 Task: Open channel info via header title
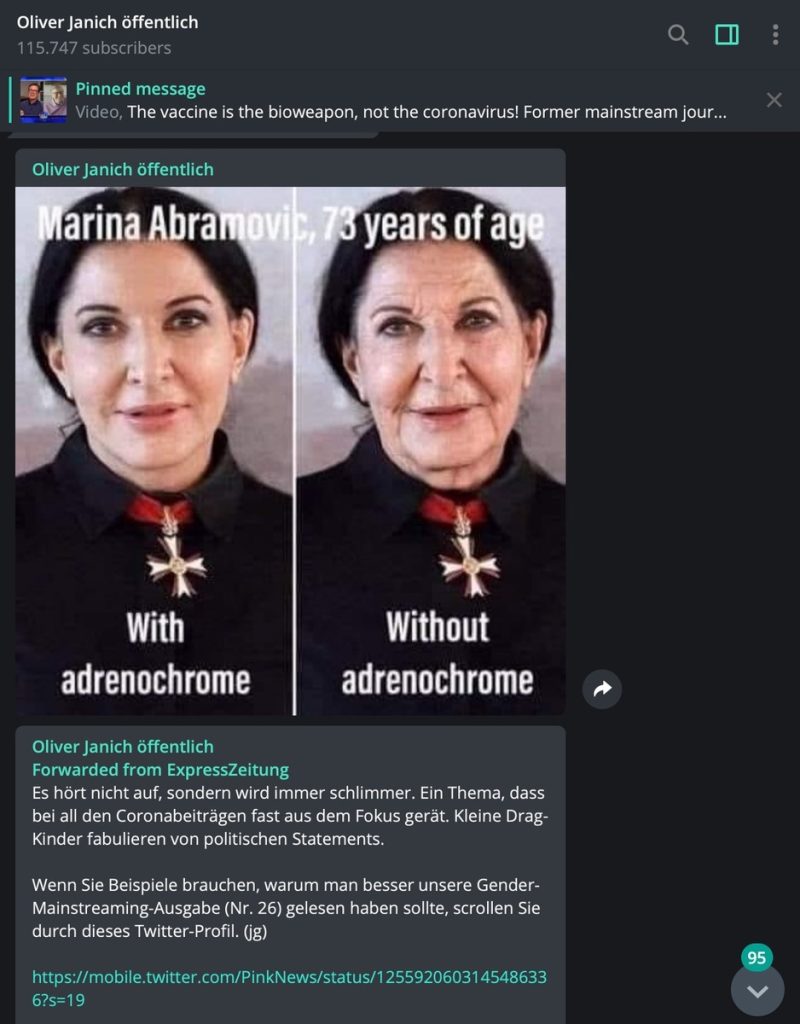pos(107,22)
